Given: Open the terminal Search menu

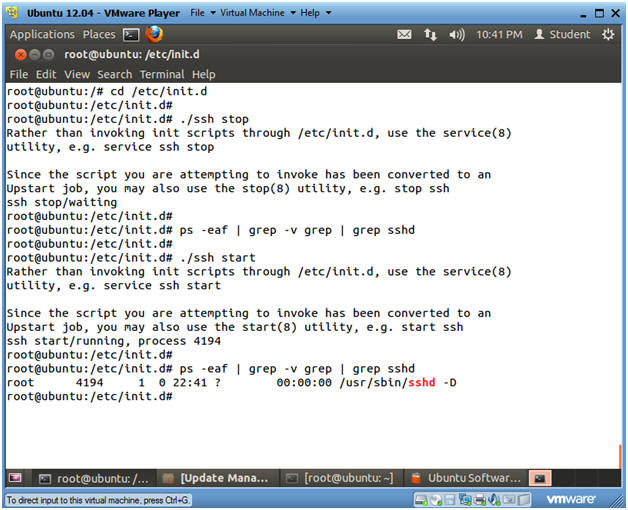Looking at the screenshot, I should tap(115, 75).
